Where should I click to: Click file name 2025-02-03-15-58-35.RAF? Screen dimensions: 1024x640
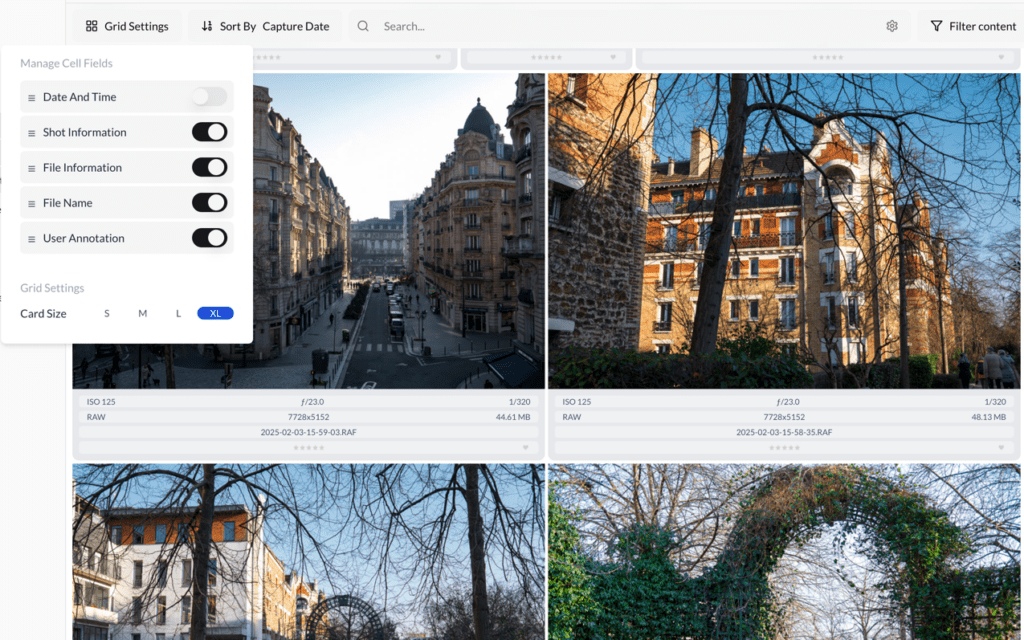(784, 432)
